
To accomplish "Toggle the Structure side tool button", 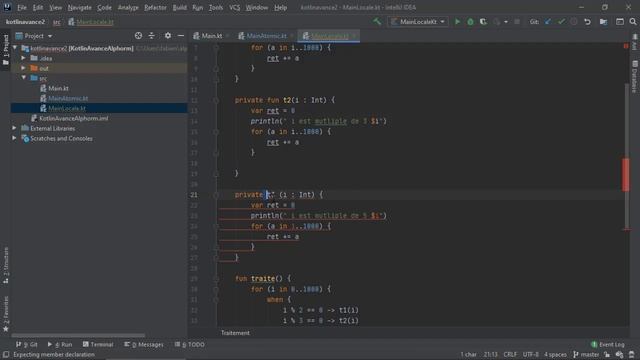I will (x=5, y=265).
